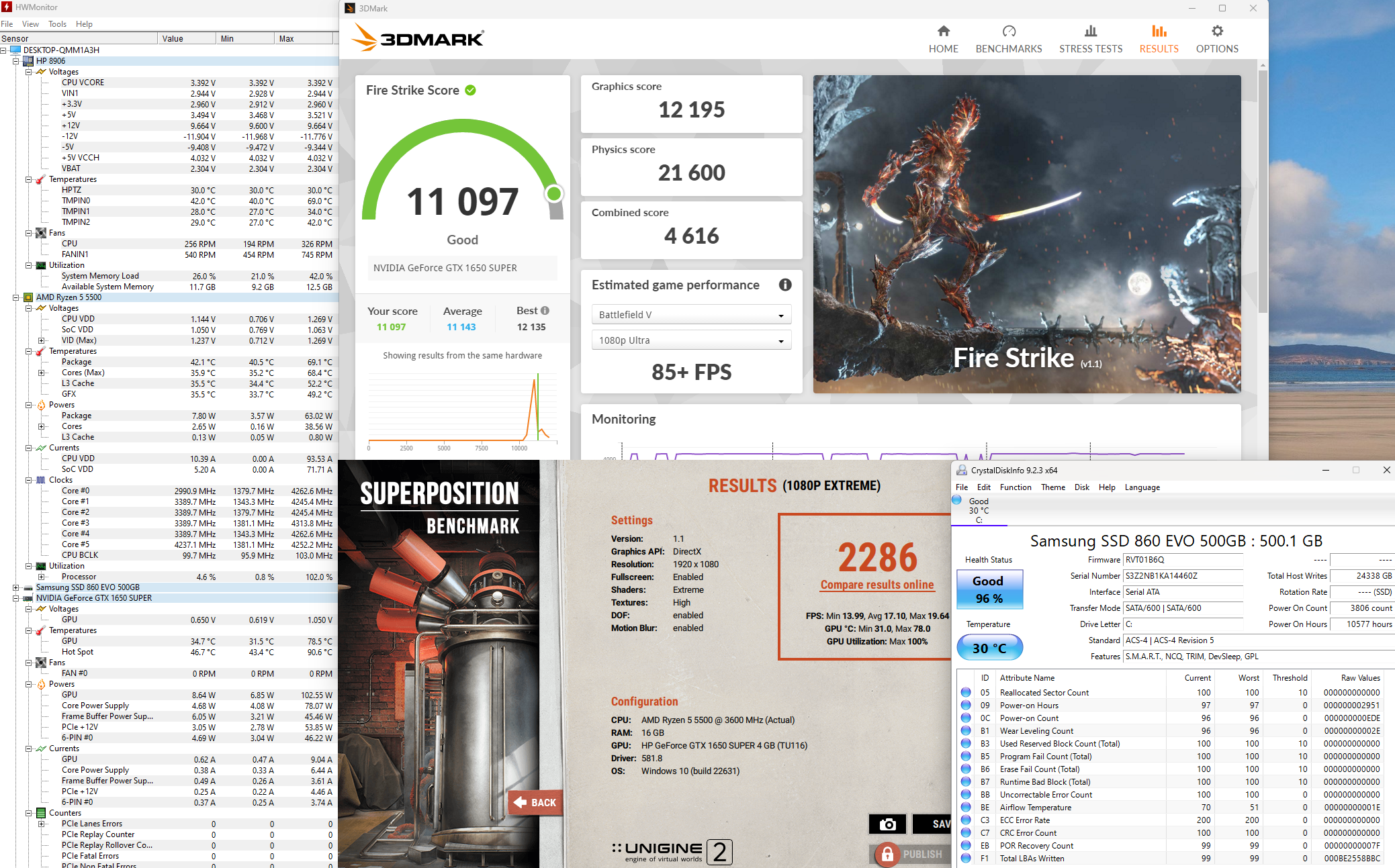Open the 1080p Ultra preset dropdown
1395x868 pixels.
coord(690,340)
